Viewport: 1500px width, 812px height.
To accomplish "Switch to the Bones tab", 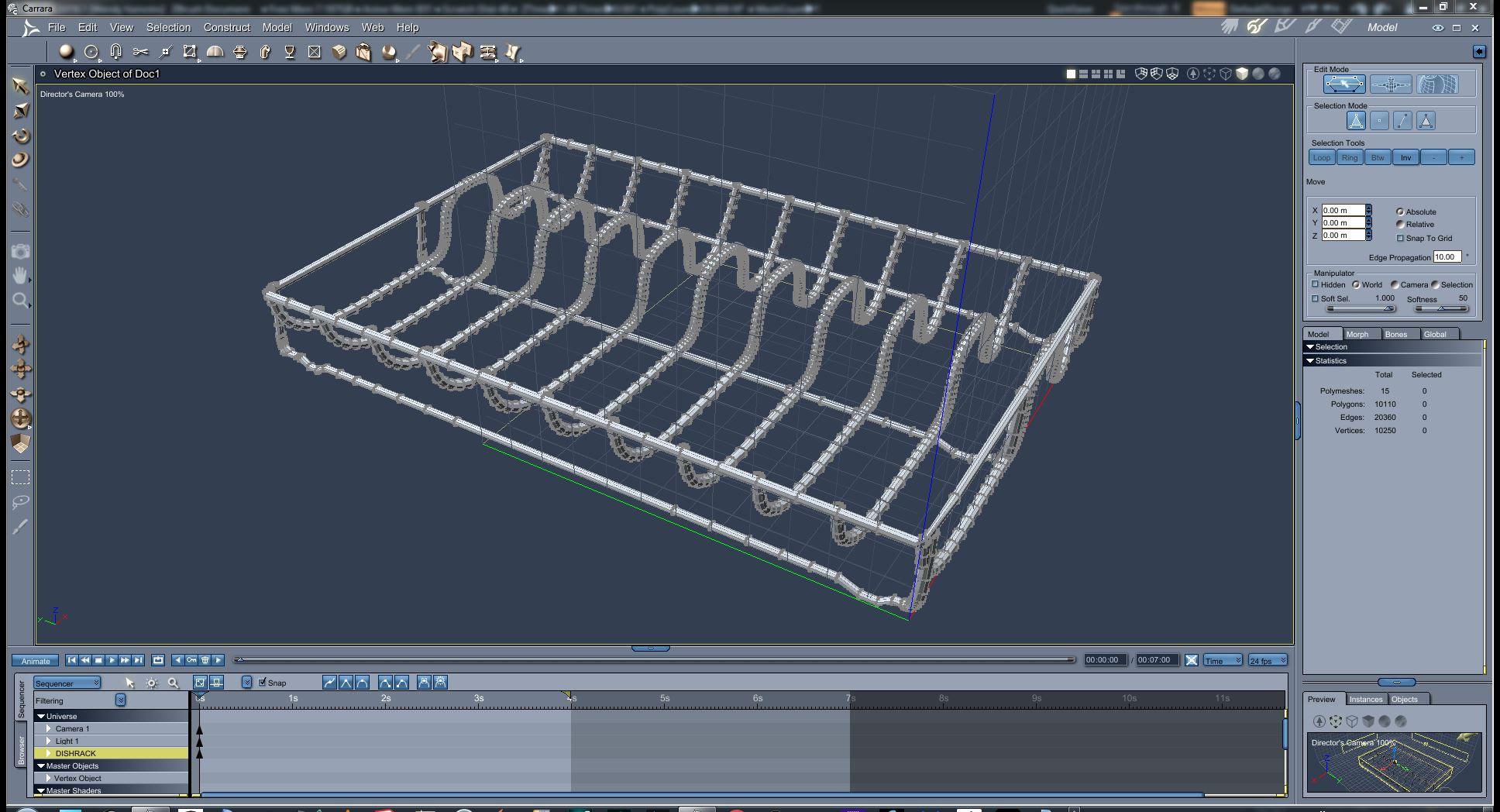I will pyautogui.click(x=1399, y=334).
